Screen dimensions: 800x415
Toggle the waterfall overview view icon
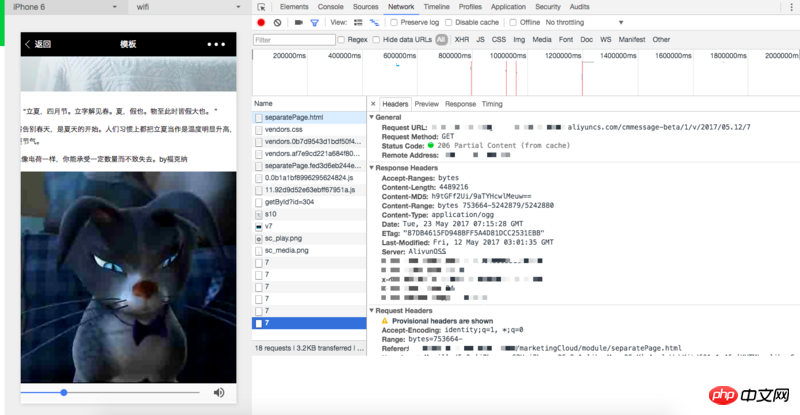[374, 22]
